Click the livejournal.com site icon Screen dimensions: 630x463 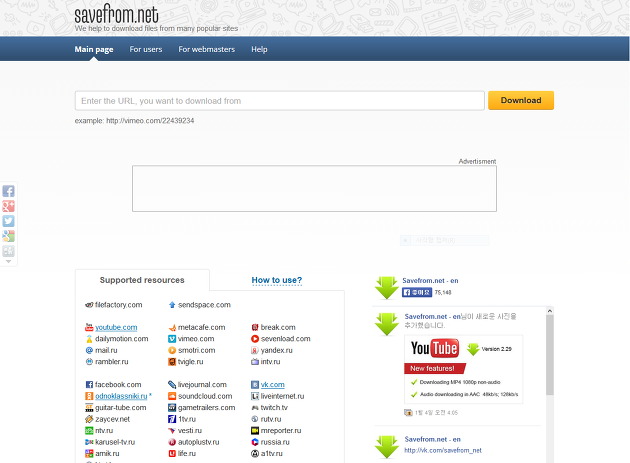172,385
